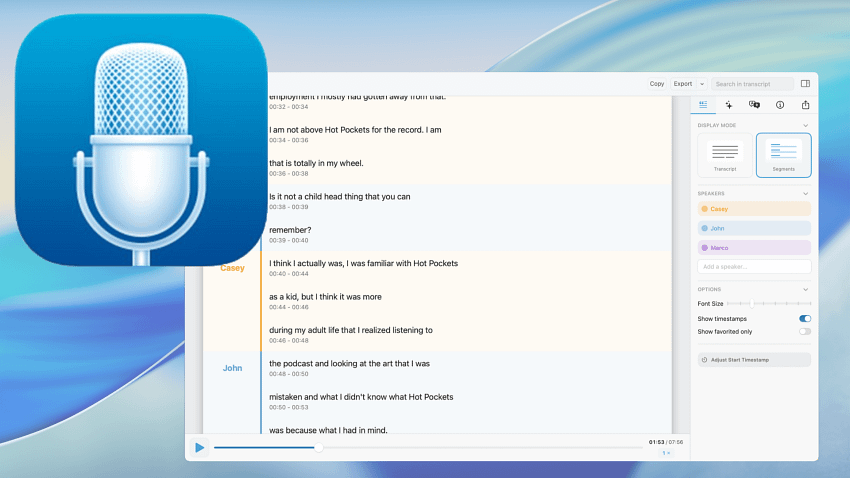Click timestamp 00:40 - 00:44
Image resolution: width=850 pixels, height=478 pixels.
pyautogui.click(x=288, y=274)
